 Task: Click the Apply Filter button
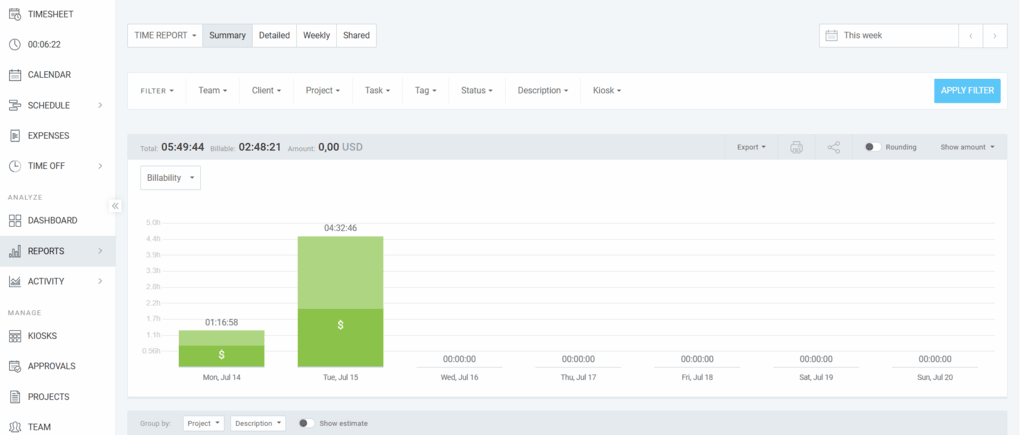point(966,90)
